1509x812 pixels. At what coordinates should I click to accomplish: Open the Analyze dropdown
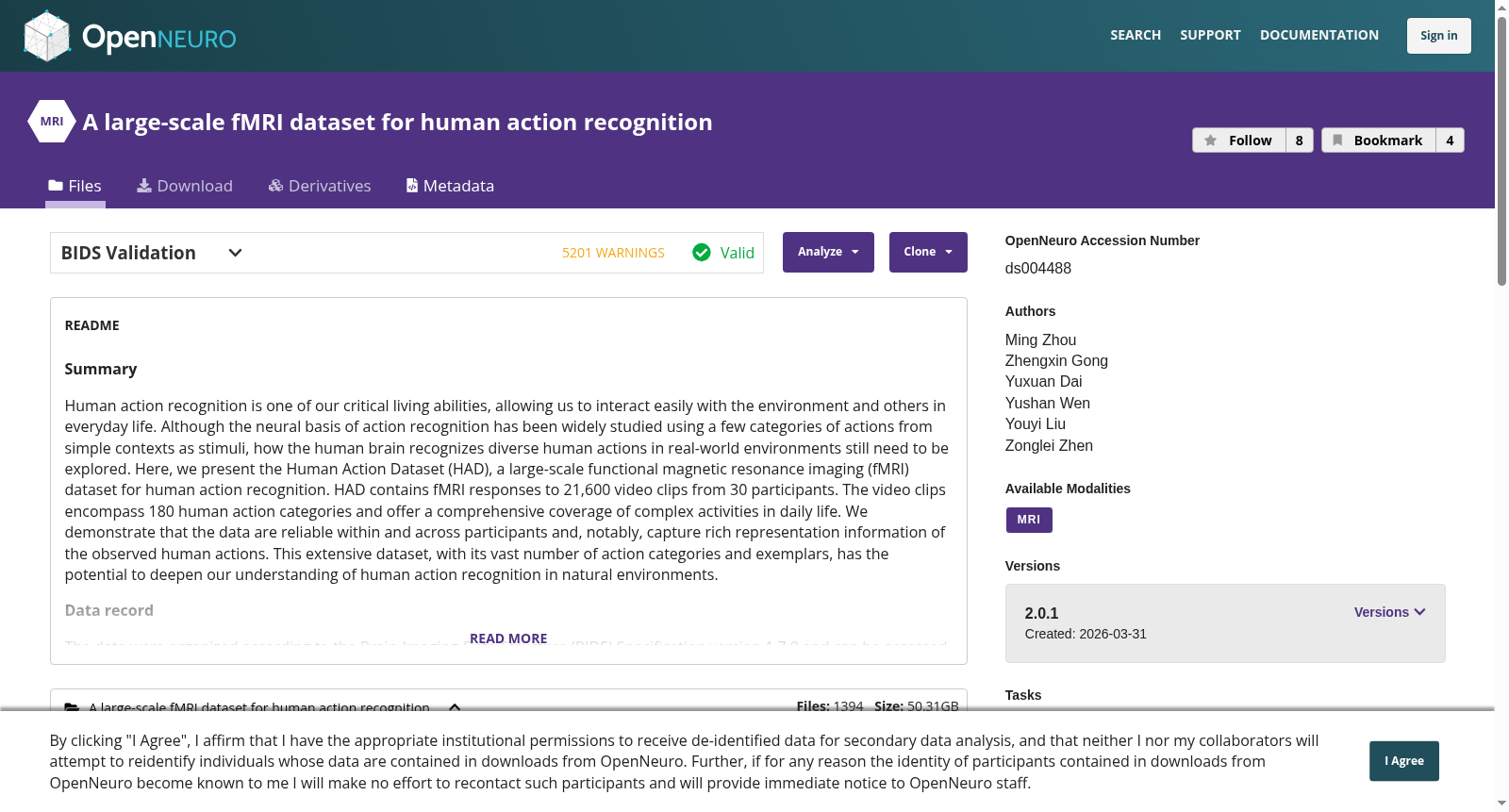(828, 252)
